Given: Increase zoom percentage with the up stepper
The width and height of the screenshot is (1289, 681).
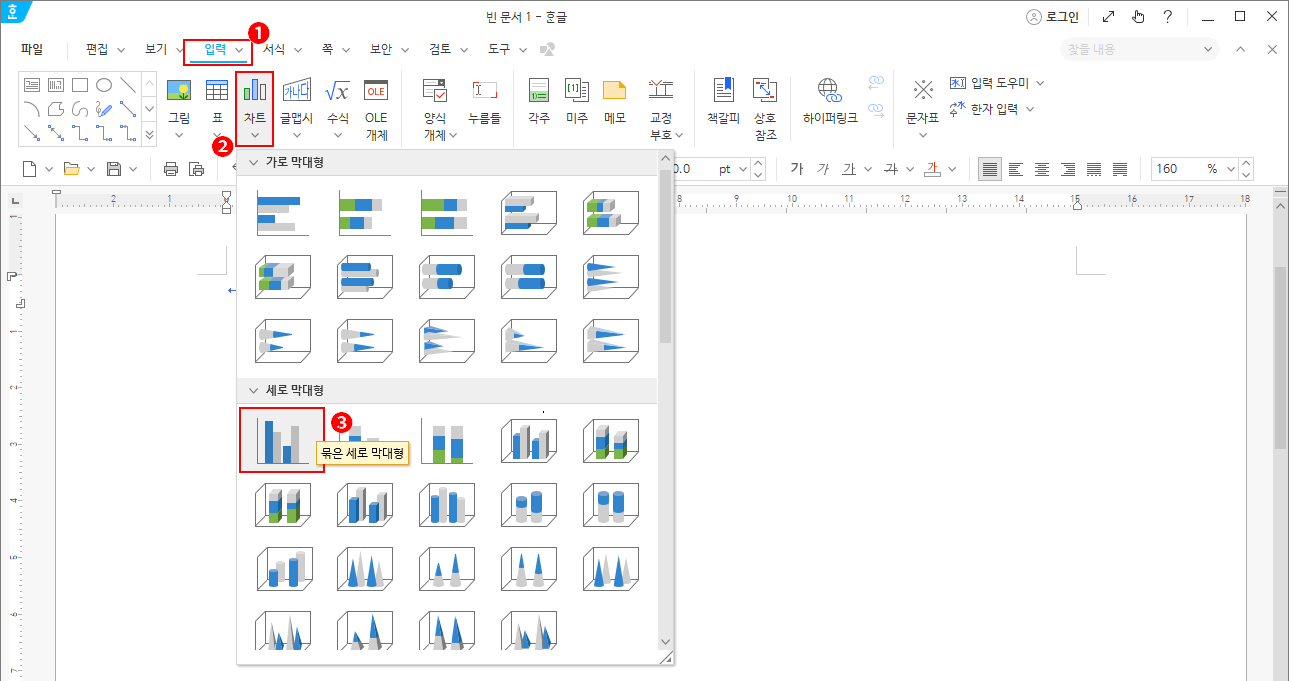Looking at the screenshot, I should 1244,163.
